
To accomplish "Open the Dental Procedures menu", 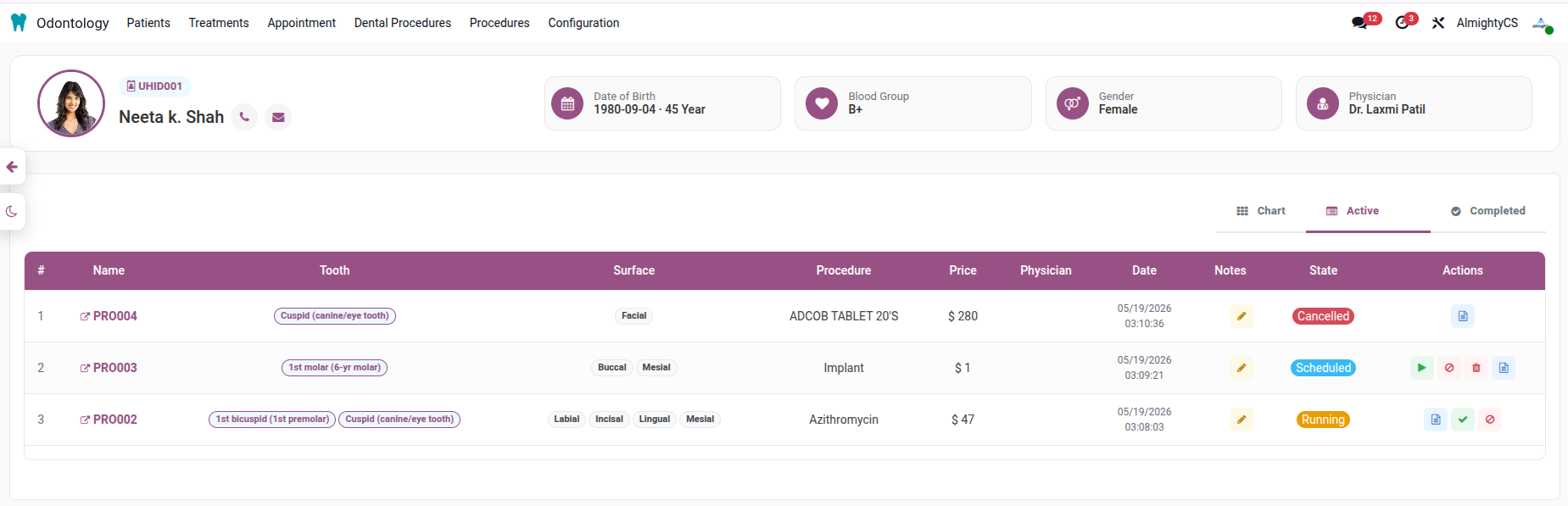I will point(403,23).
